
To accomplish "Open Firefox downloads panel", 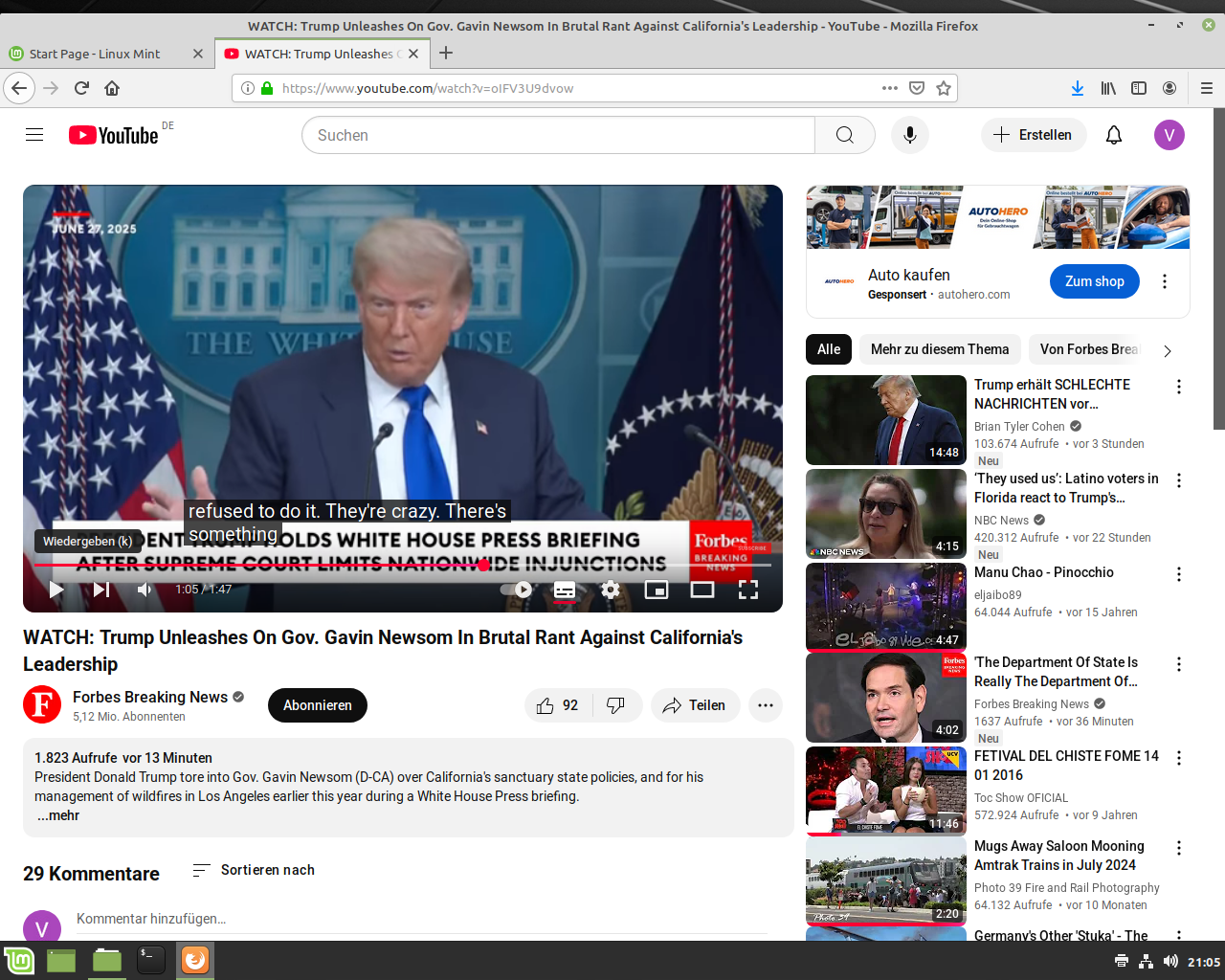I will click(1078, 88).
